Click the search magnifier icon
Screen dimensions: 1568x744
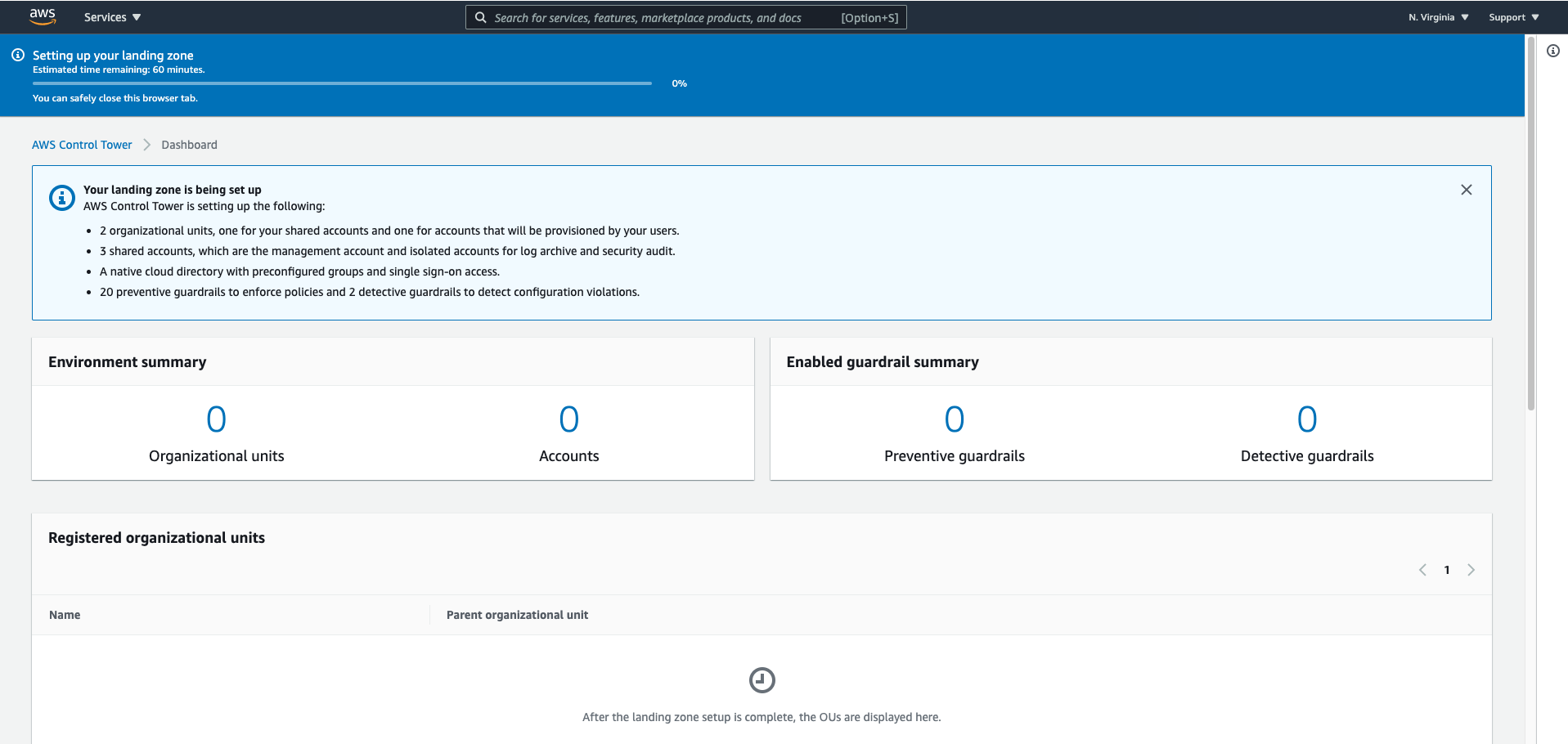click(x=481, y=17)
